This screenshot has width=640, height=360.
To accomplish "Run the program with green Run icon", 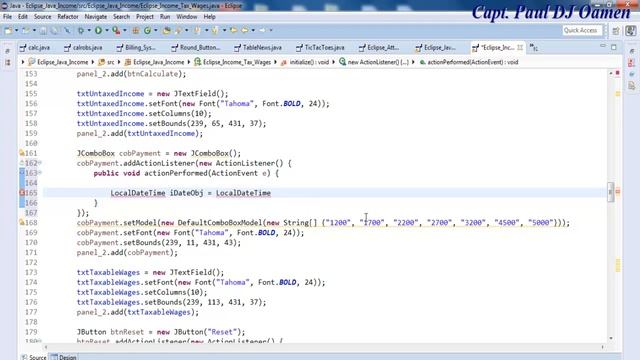I will 98,31.
